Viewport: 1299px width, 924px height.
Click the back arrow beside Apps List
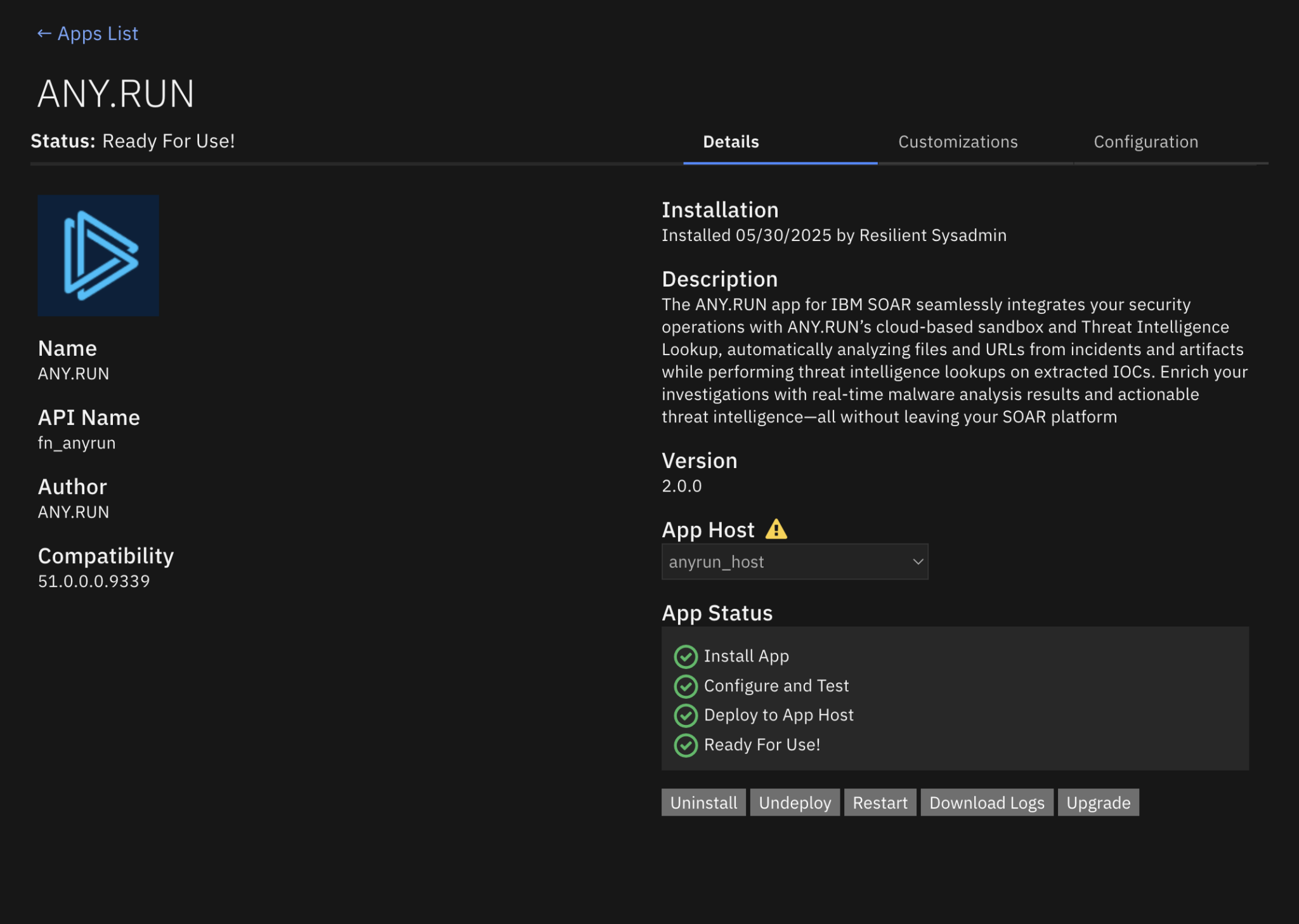point(44,34)
